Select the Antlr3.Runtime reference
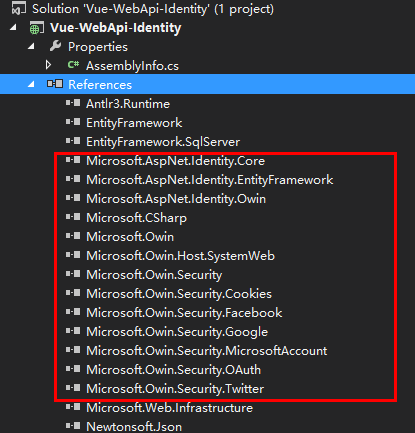 pyautogui.click(x=128, y=104)
